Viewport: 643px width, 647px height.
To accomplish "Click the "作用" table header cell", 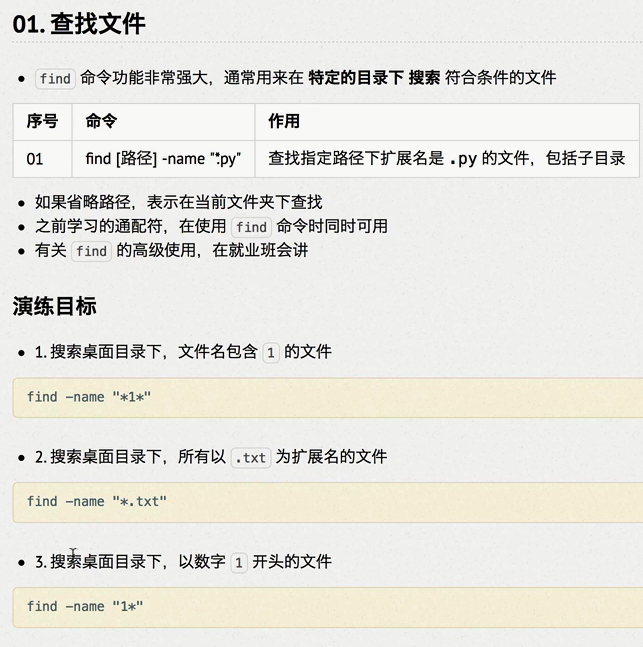I will [284, 121].
